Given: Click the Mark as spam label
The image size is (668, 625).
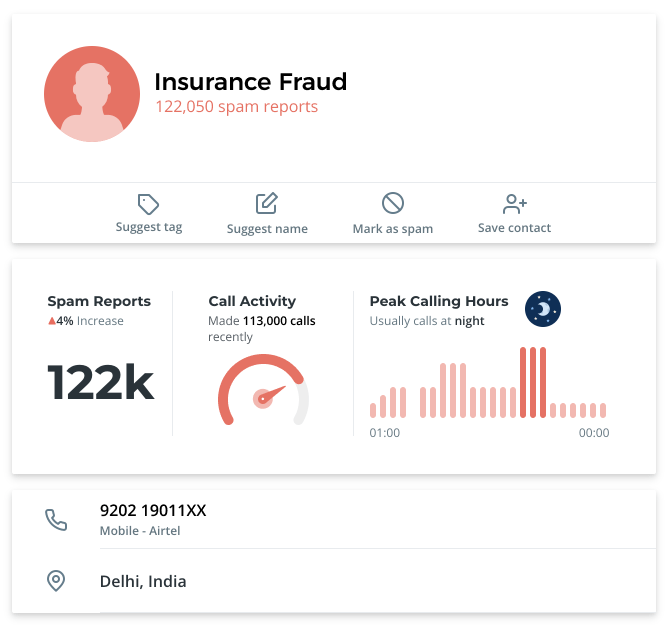Looking at the screenshot, I should click(393, 228).
